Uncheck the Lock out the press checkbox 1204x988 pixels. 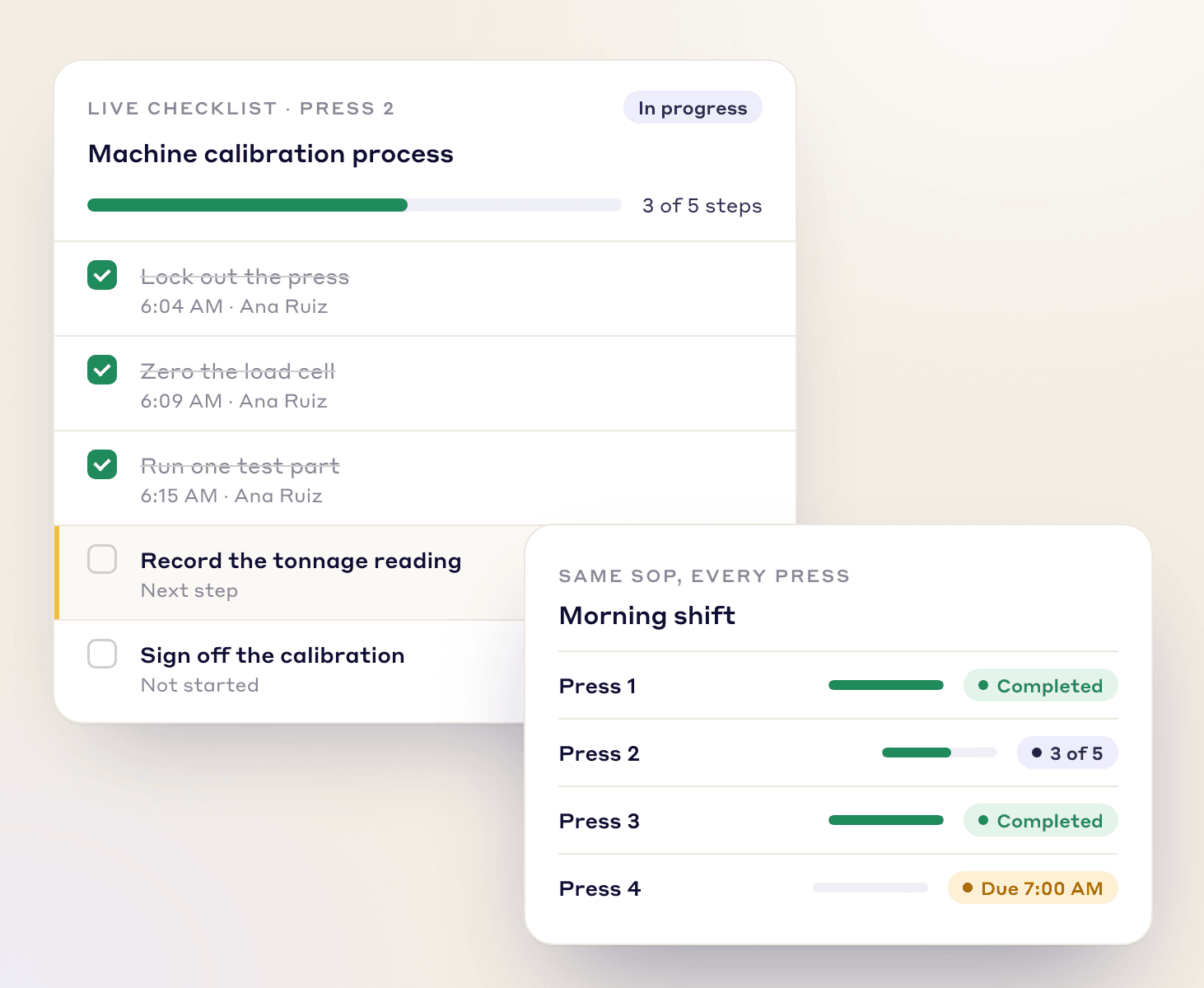point(102,275)
